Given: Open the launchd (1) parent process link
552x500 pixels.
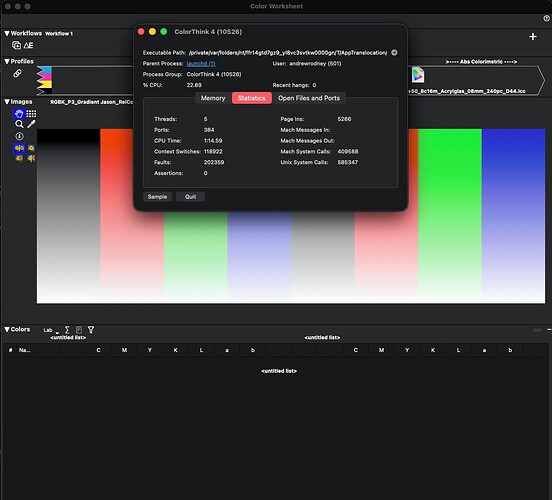Looking at the screenshot, I should (x=201, y=64).
